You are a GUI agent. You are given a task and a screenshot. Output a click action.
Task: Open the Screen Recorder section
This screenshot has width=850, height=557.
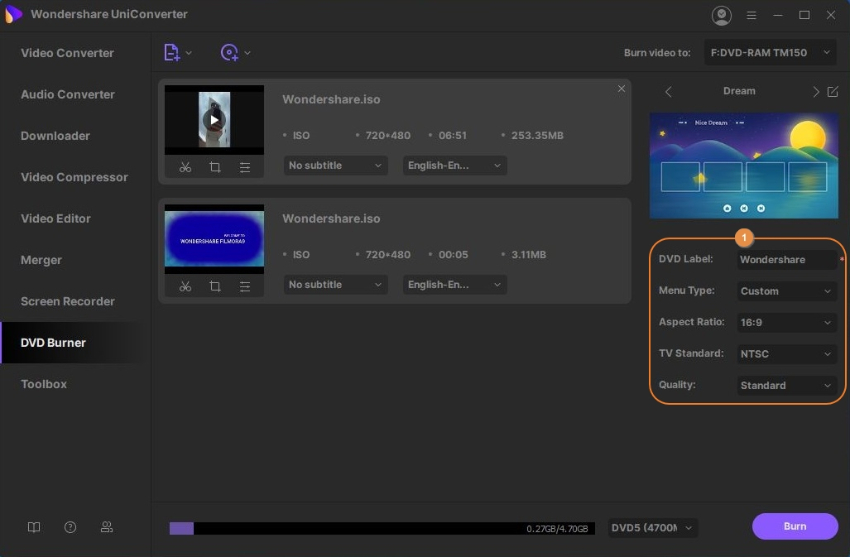[67, 301]
